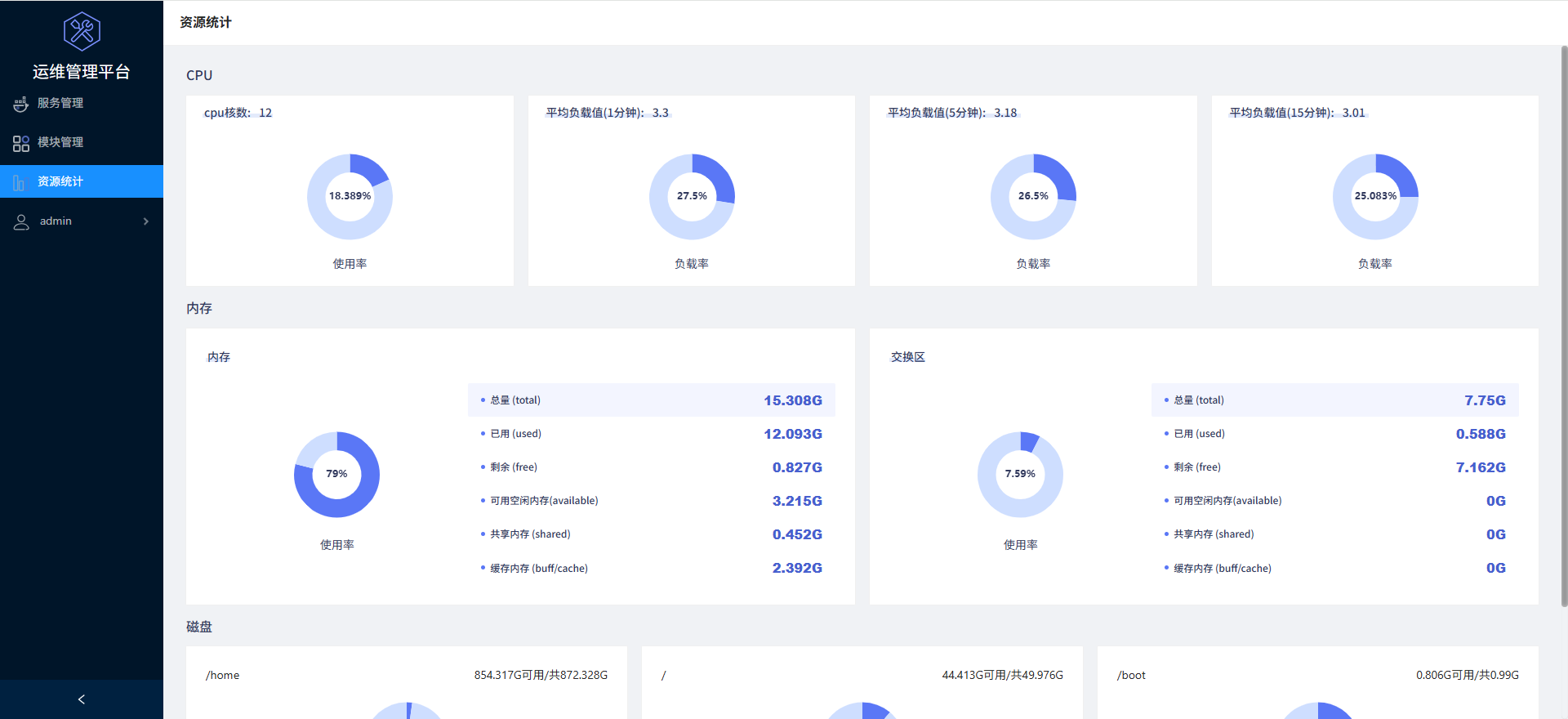Image resolution: width=1568 pixels, height=719 pixels.
Task: Click 可用空闲内存(available) in memory card
Action: pos(544,501)
